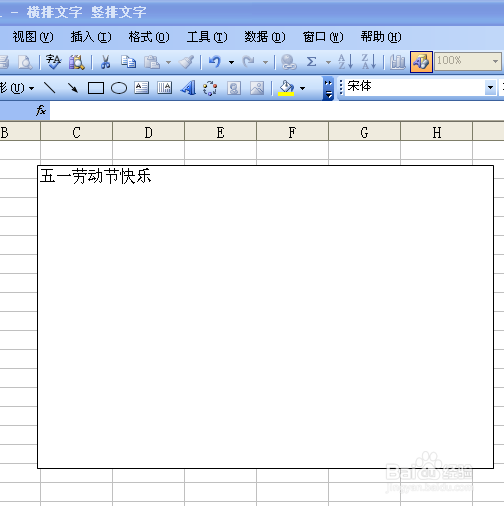Expand the Undo history arrow

tap(231, 62)
